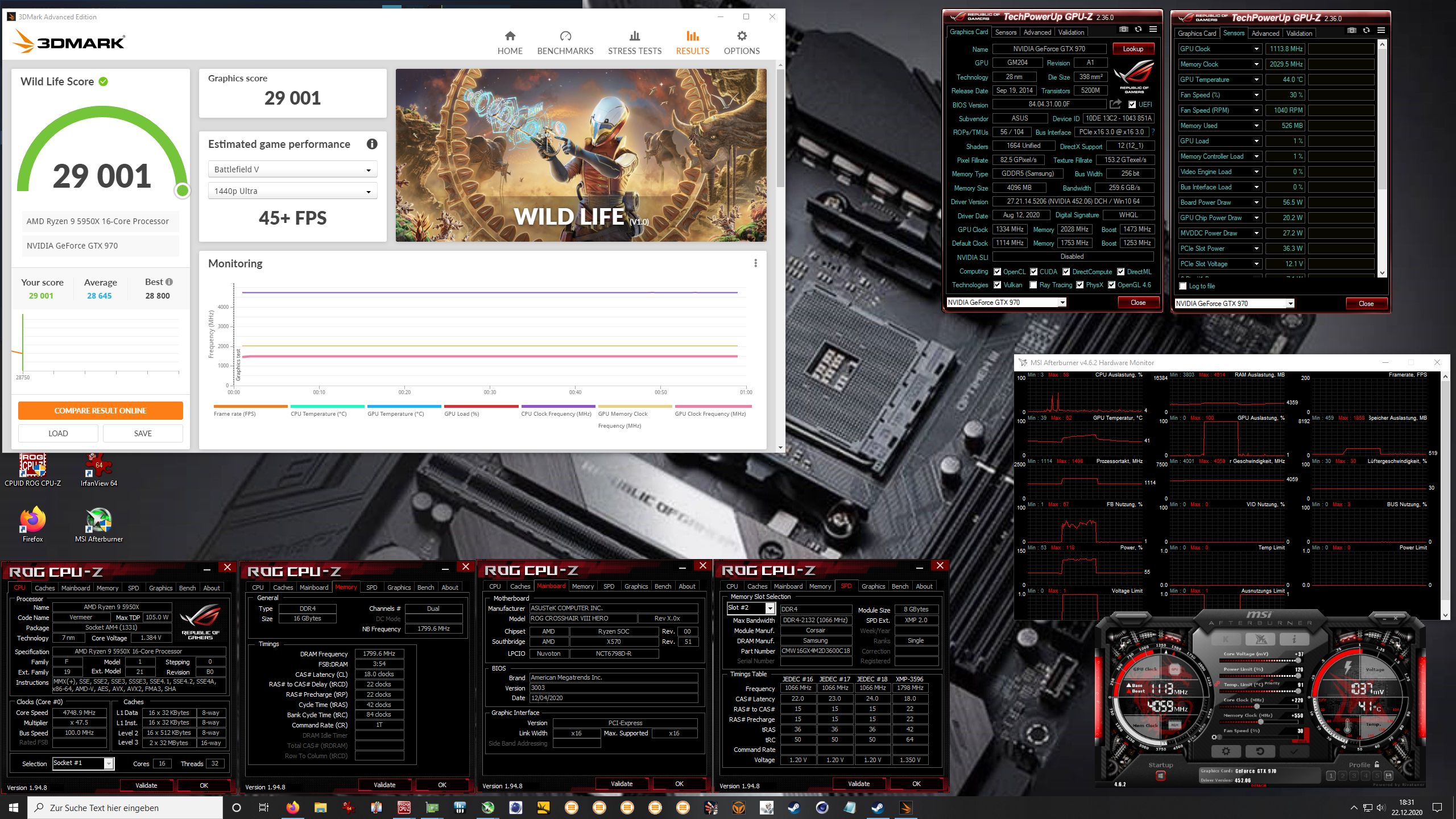Viewport: 1456px width, 819px height.
Task: Apply Afterburner settings with checkmark
Action: tap(1293, 751)
